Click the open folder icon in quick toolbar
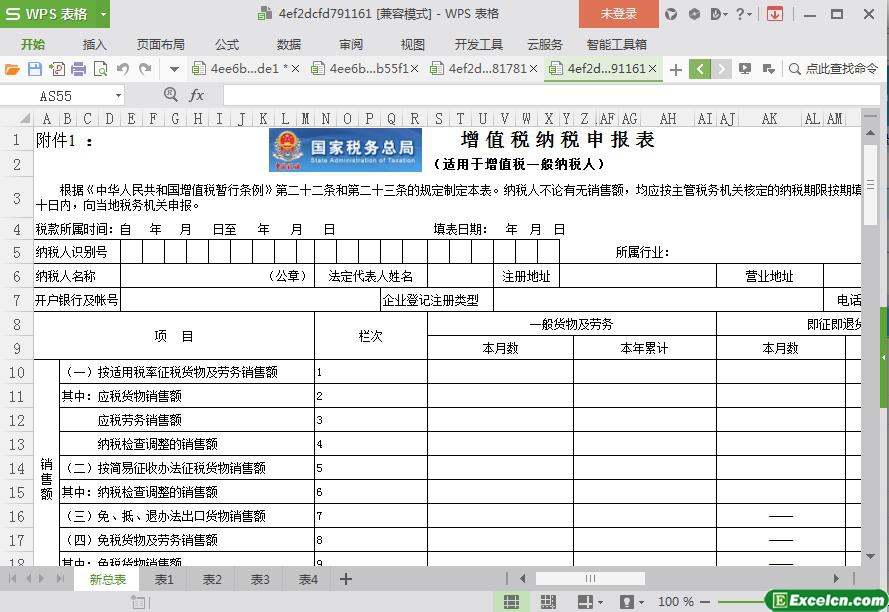889x612 pixels. point(12,69)
